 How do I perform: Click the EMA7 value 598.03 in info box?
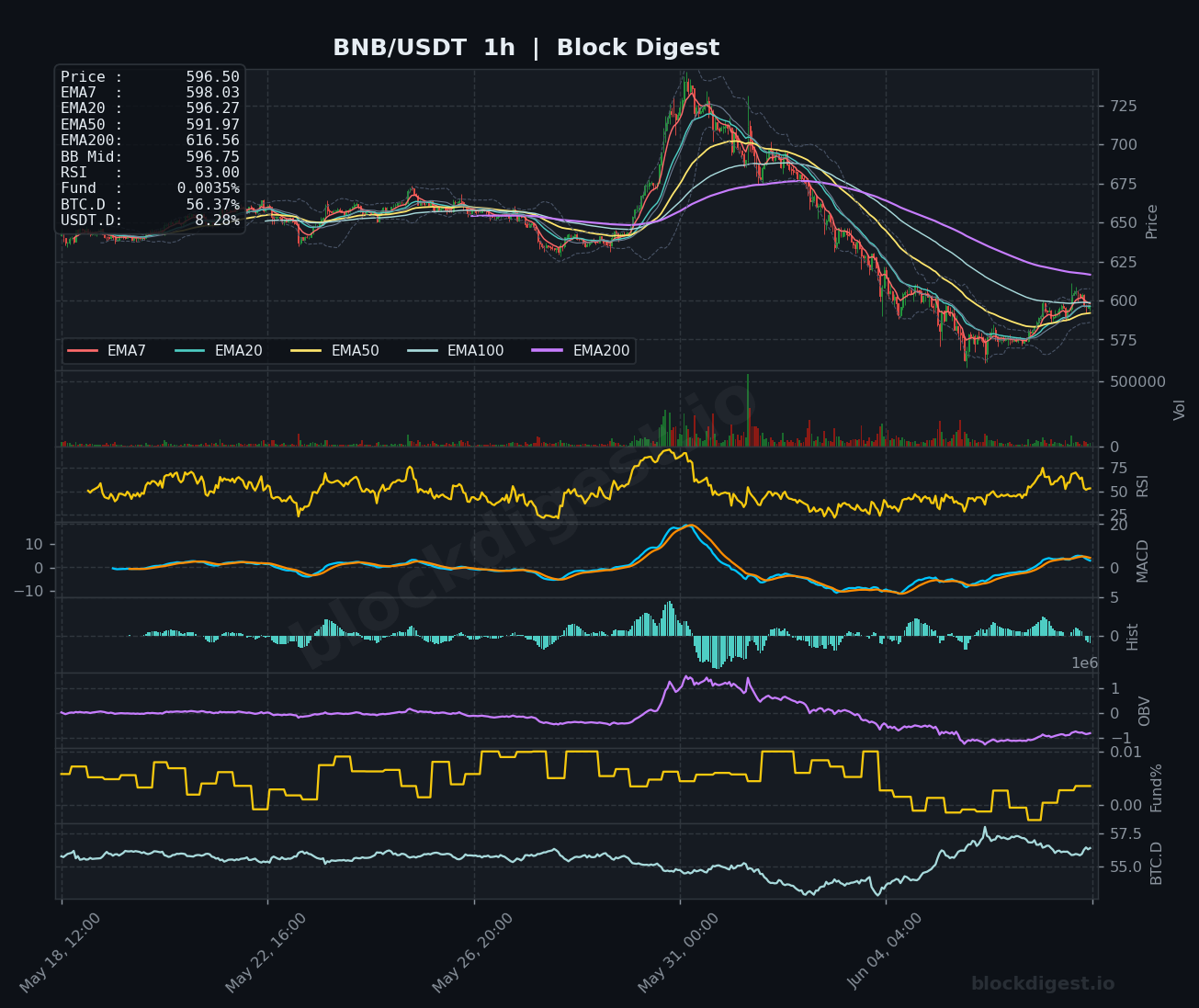click(x=212, y=93)
